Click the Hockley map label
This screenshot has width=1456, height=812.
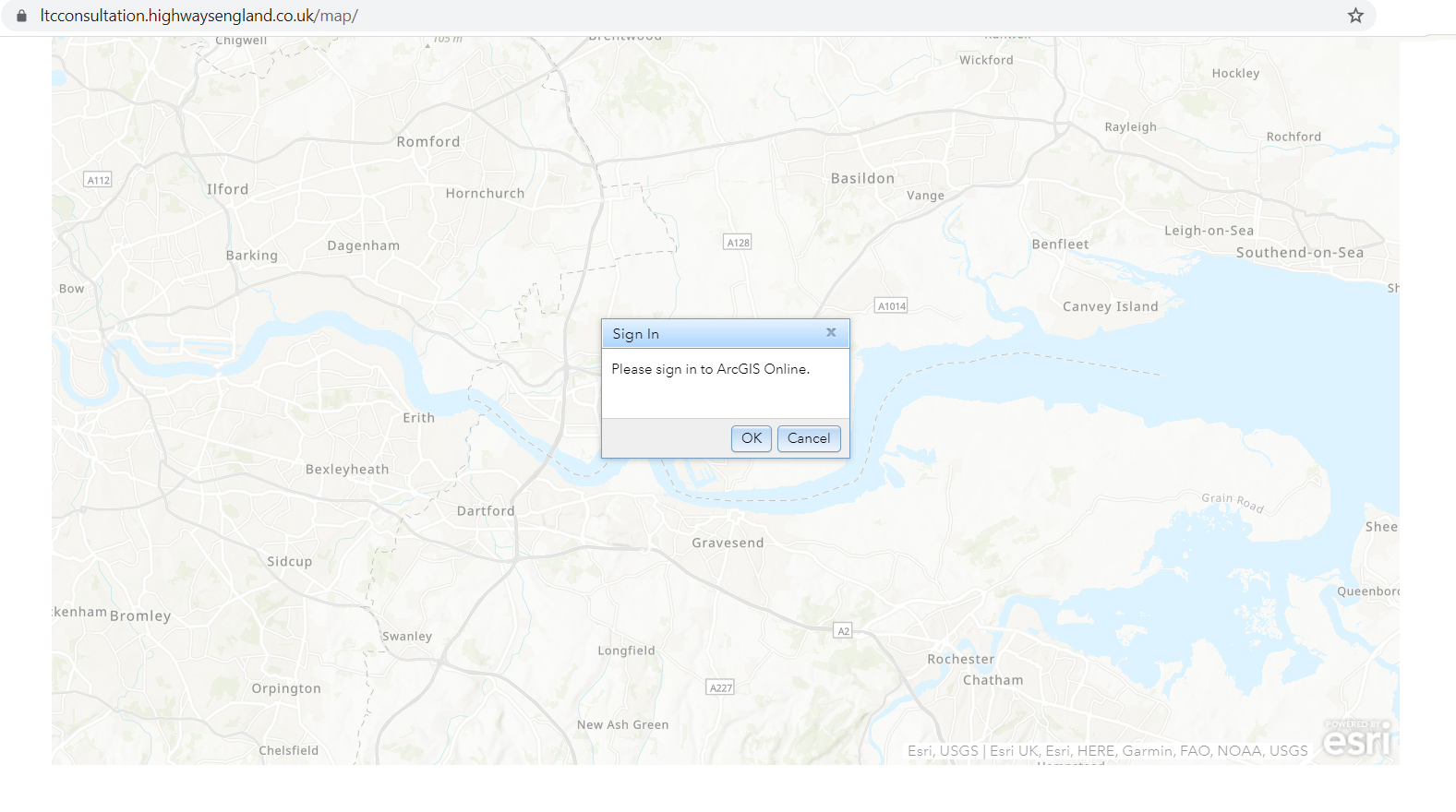pyautogui.click(x=1235, y=74)
